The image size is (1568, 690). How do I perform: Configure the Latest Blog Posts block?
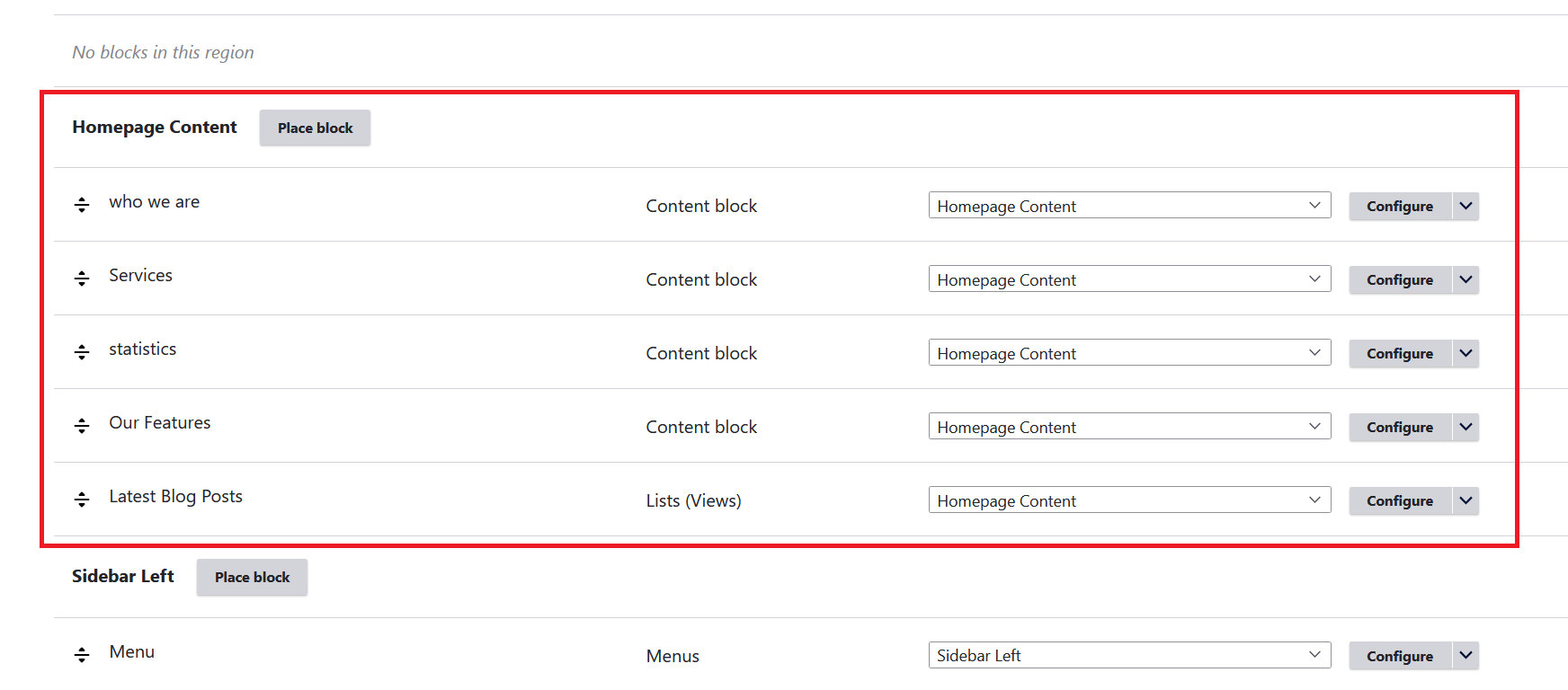[1399, 500]
